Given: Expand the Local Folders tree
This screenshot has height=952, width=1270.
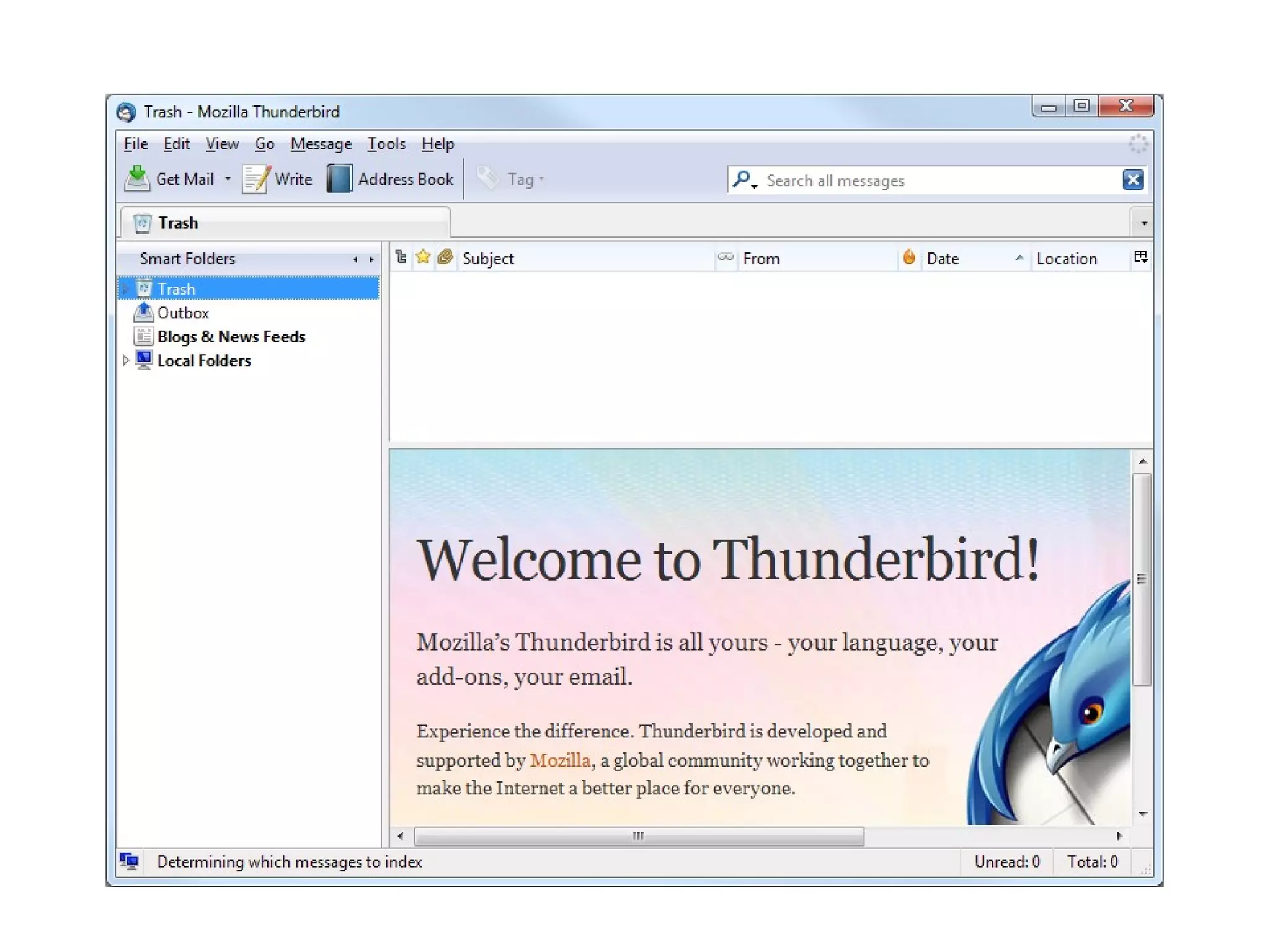Looking at the screenshot, I should pos(125,360).
